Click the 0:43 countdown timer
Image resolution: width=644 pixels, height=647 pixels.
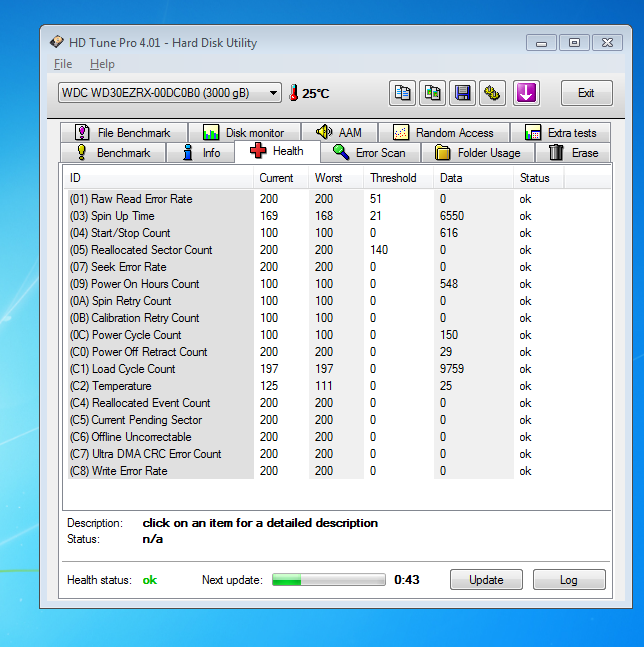406,580
